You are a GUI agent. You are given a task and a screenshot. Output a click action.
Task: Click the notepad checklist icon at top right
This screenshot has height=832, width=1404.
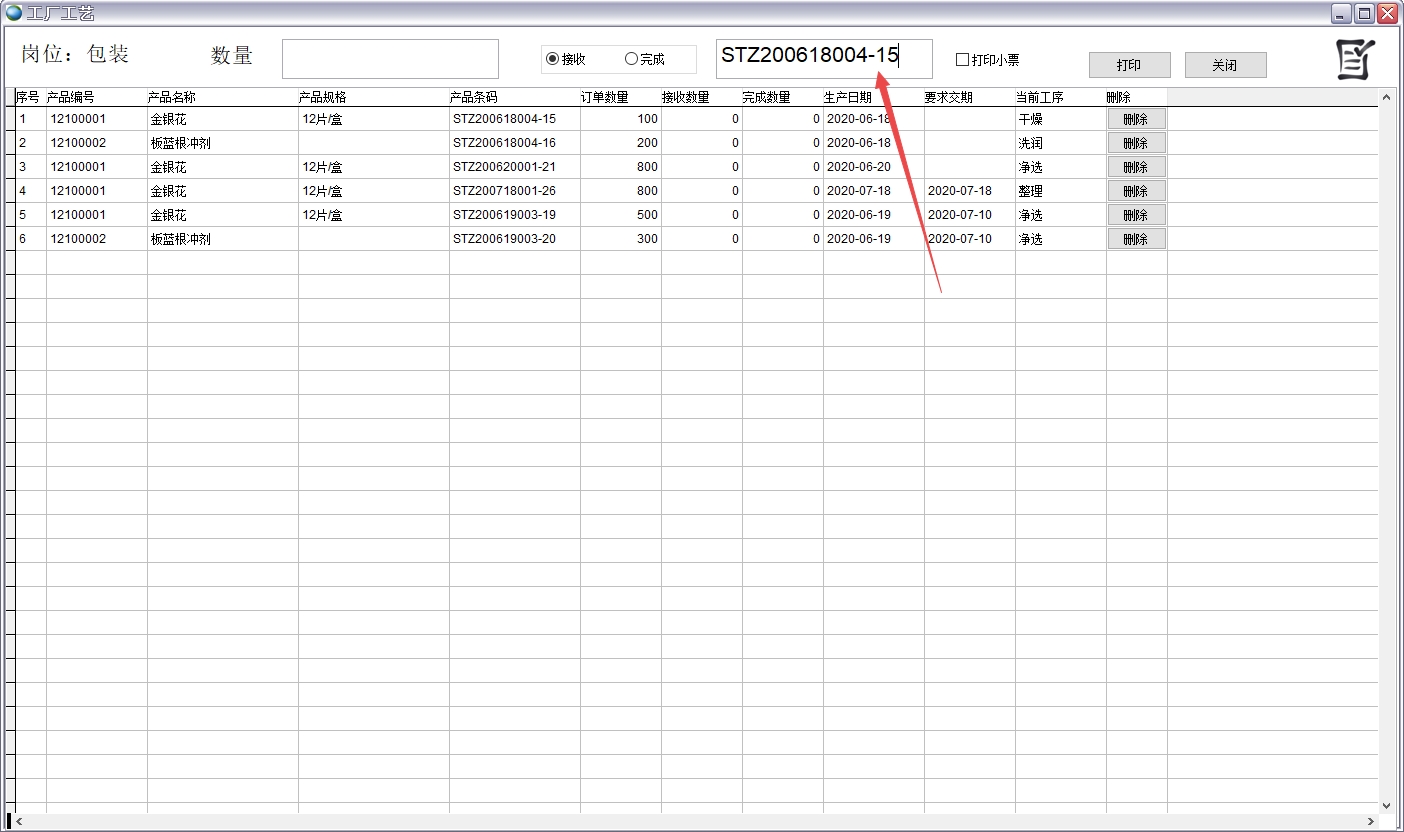(1355, 60)
